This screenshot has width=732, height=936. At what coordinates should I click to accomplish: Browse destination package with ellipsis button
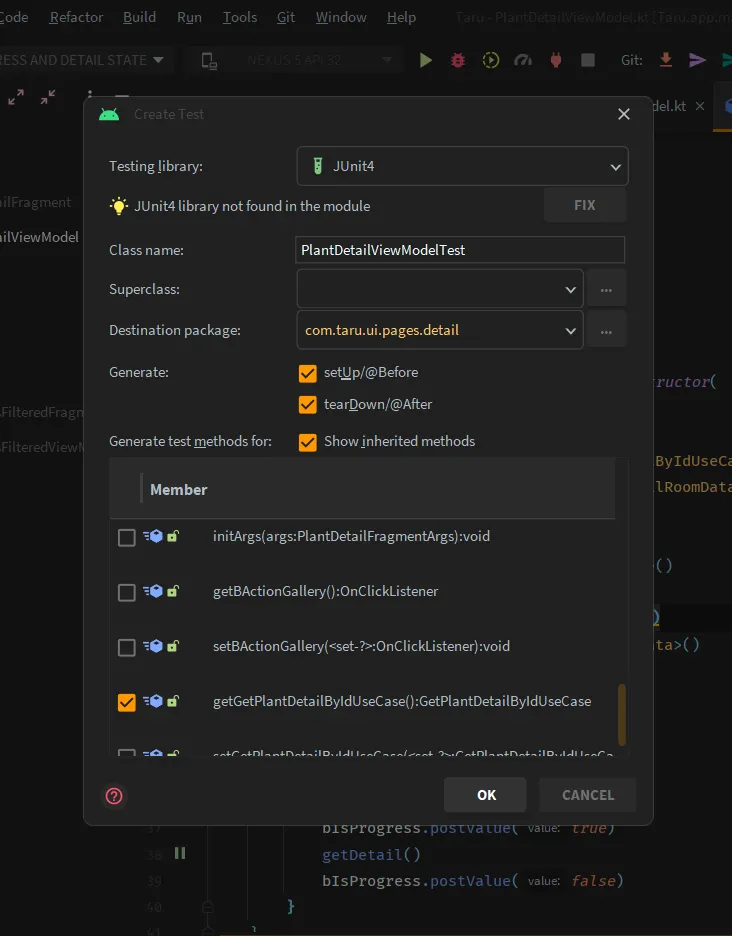point(606,331)
